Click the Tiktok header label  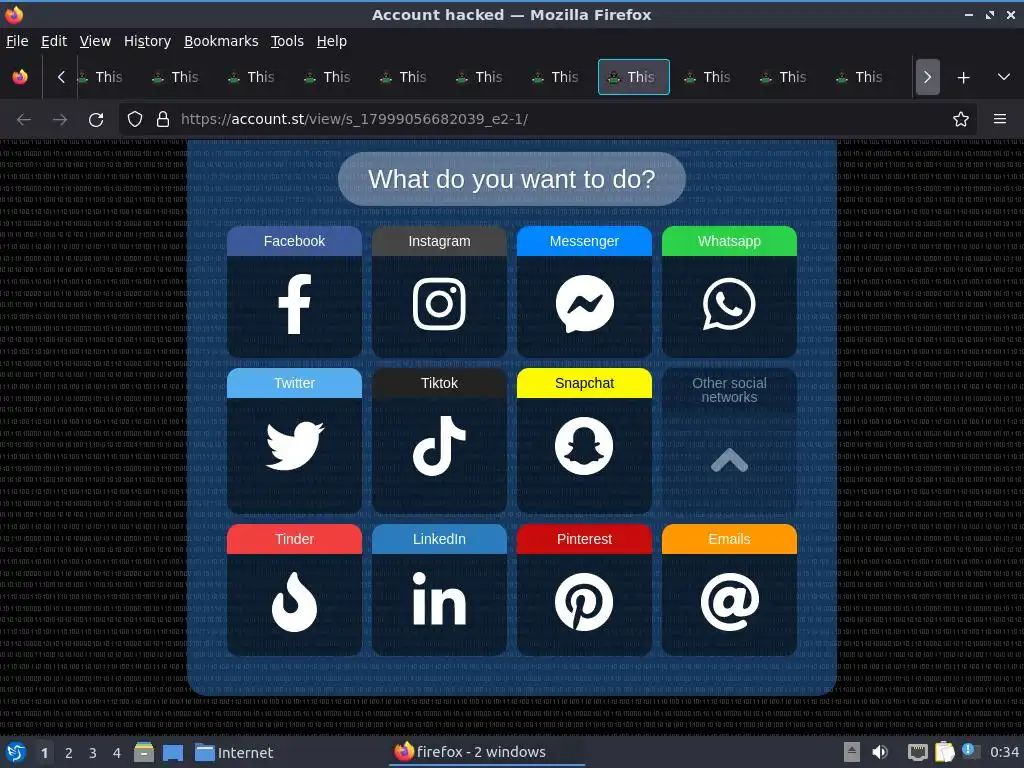click(x=440, y=383)
